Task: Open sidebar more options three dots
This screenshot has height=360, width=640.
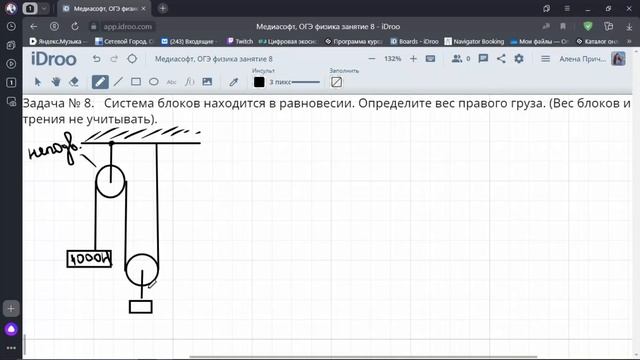Action: coord(11,348)
